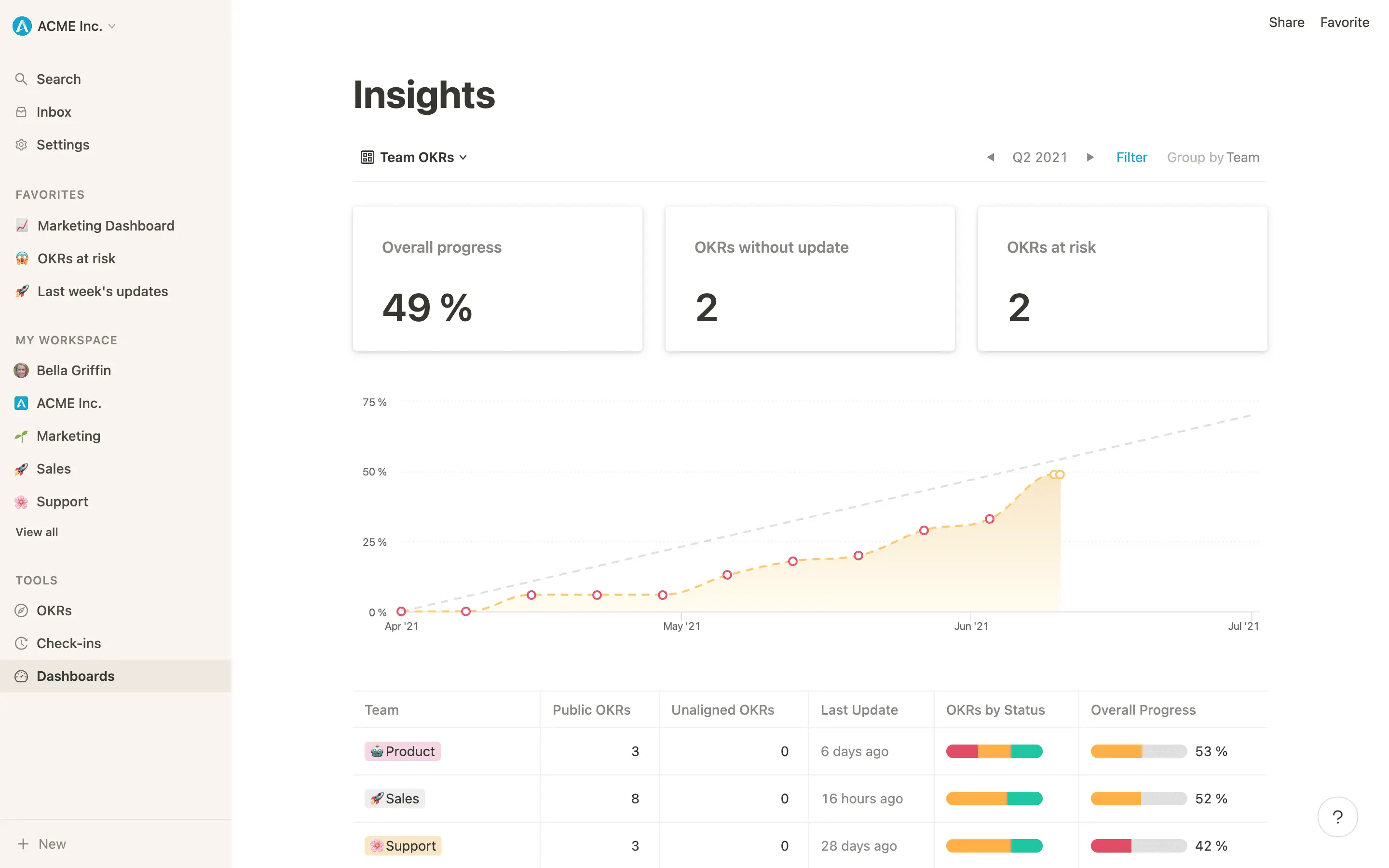This screenshot has height=868, width=1389.
Task: Click the Search magnifier icon in sidebar
Action: (x=21, y=79)
